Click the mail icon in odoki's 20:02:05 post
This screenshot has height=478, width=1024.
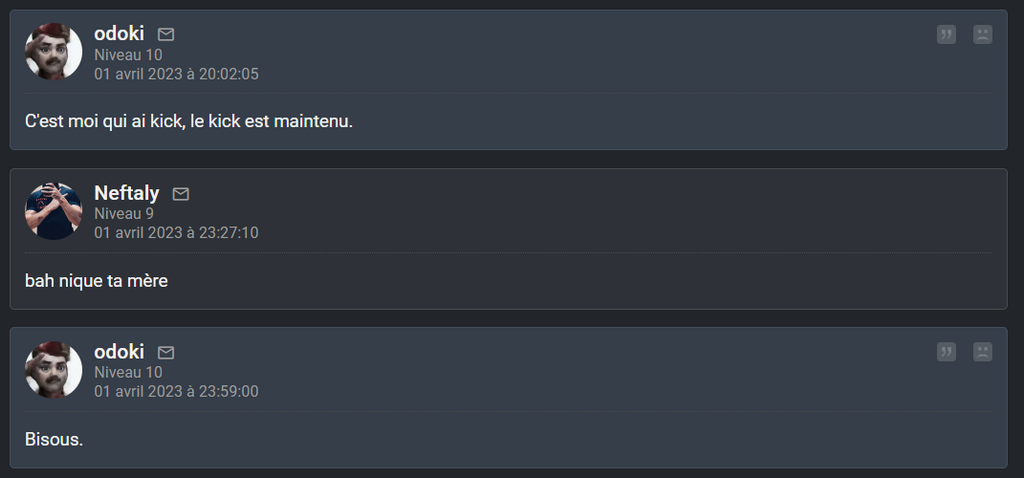(x=166, y=35)
